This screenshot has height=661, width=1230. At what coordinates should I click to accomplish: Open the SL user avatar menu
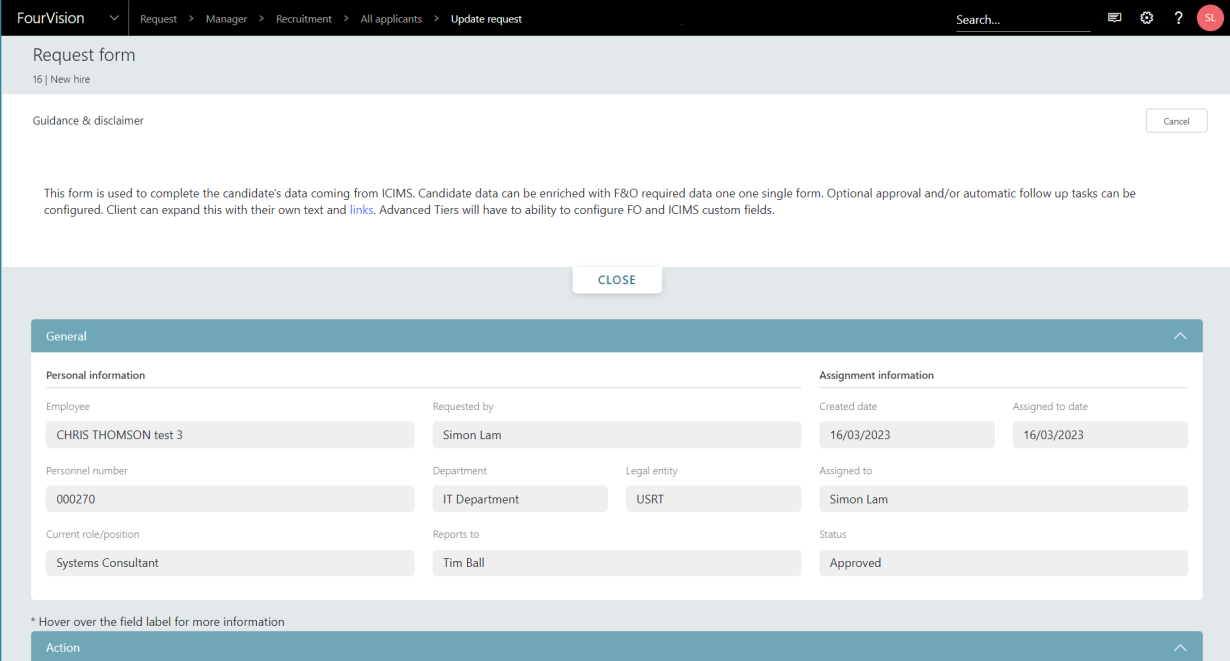coord(1209,18)
